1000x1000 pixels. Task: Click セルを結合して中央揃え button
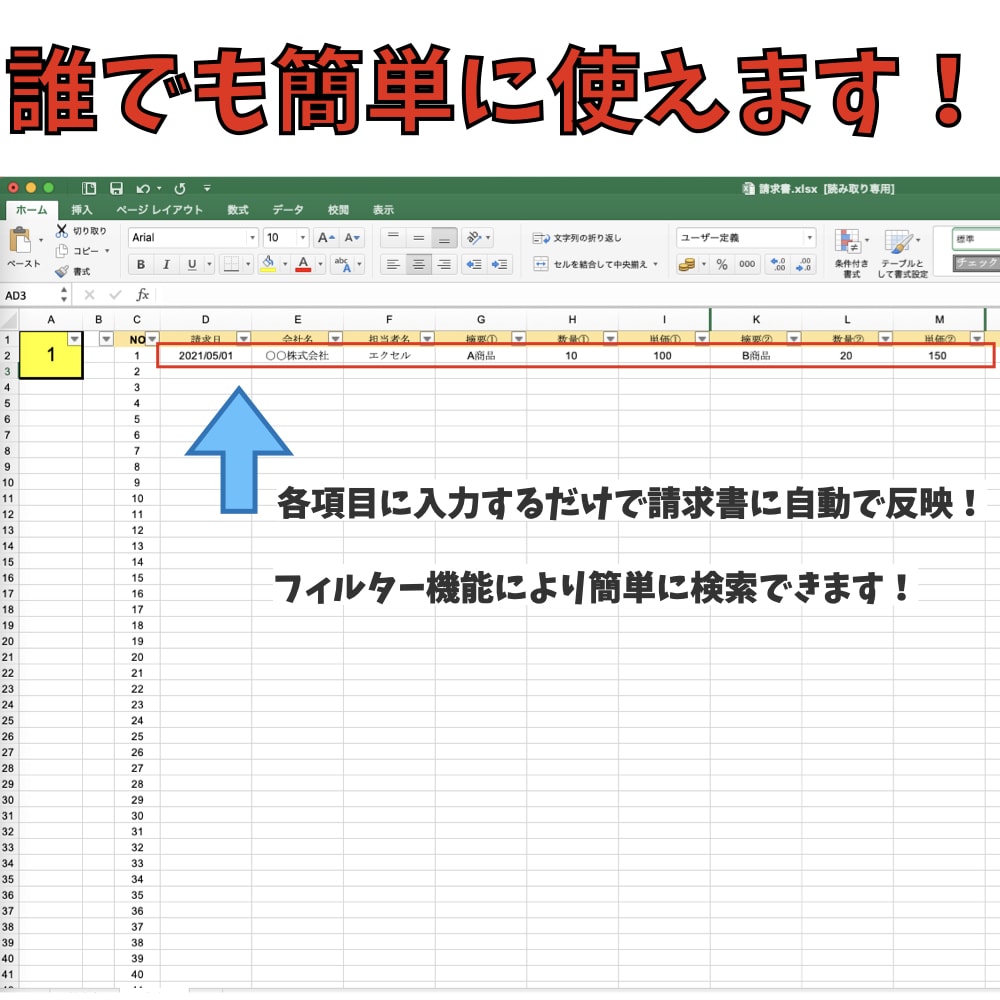pos(591,264)
